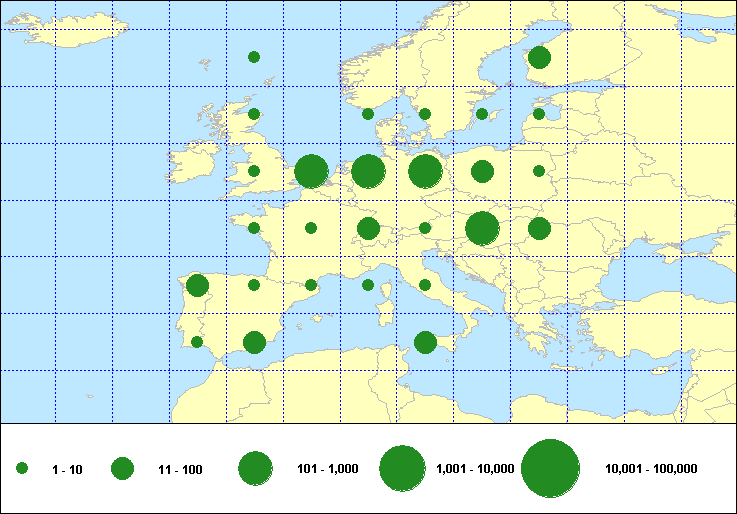Select the circle over northwest Spain
The height and width of the screenshot is (514, 737).
[197, 285]
